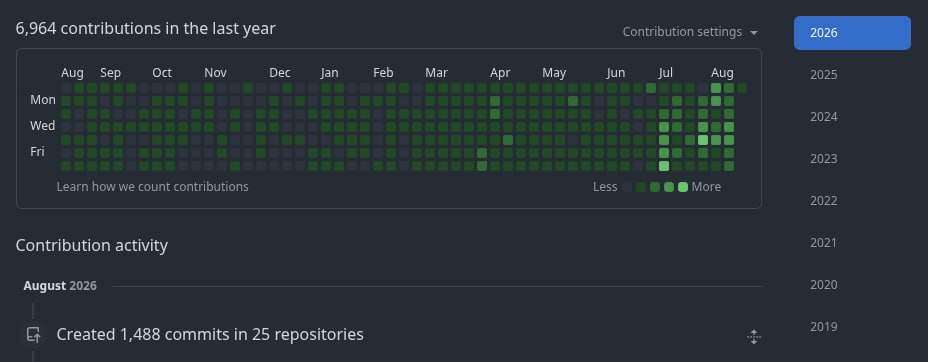Open the 2021 contributions year
This screenshot has height=362, width=928.
pyautogui.click(x=824, y=243)
